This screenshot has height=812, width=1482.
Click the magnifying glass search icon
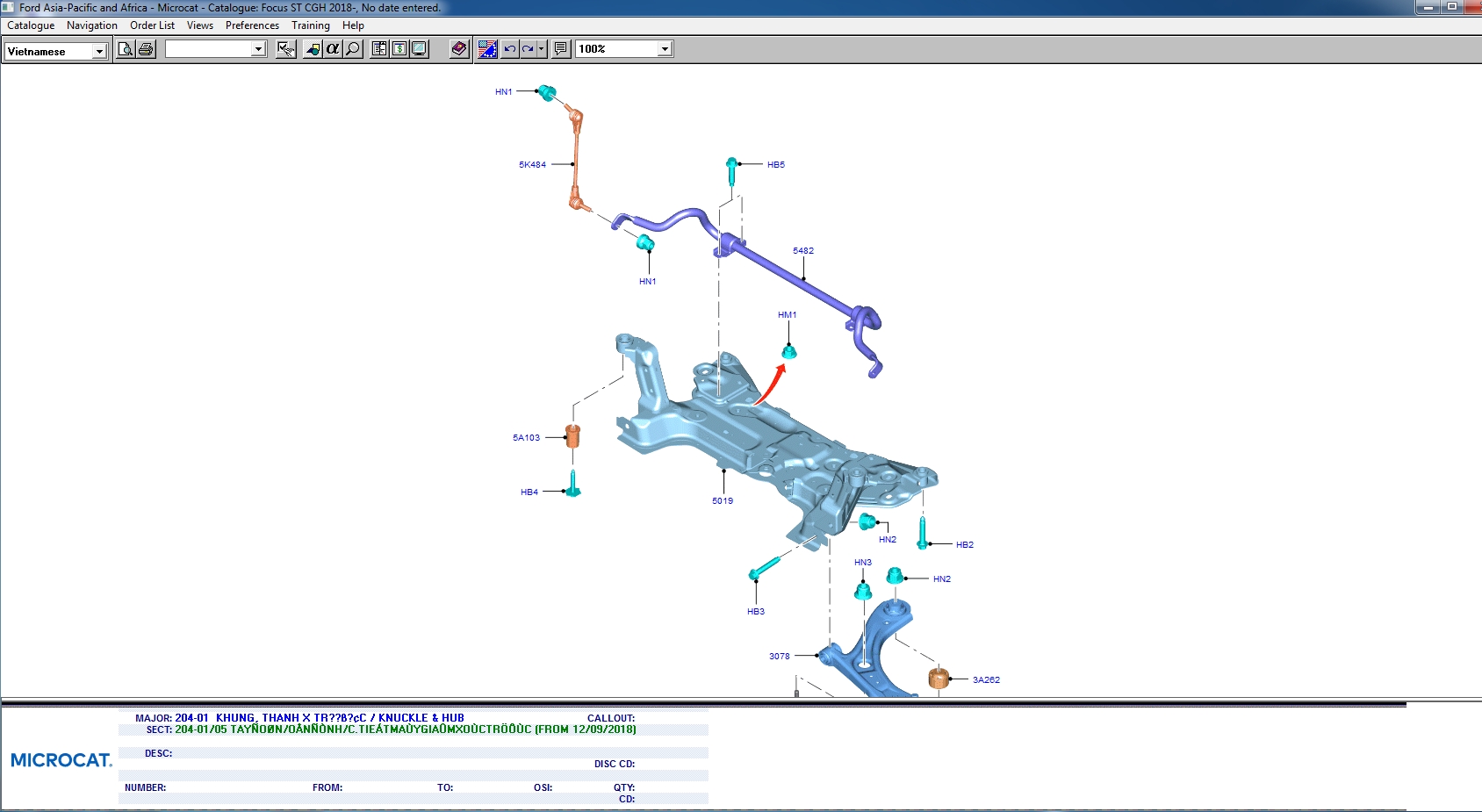(x=353, y=49)
